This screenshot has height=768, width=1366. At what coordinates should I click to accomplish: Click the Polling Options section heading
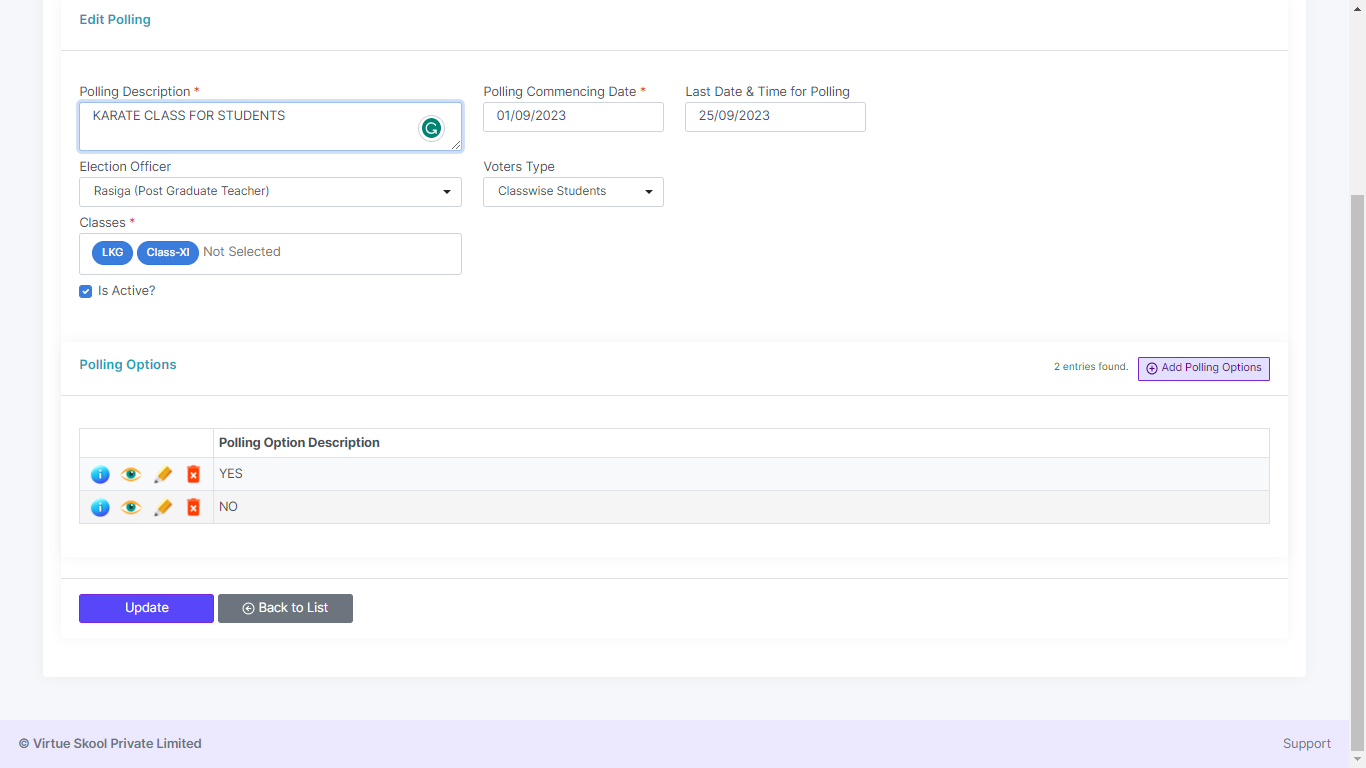coord(128,365)
